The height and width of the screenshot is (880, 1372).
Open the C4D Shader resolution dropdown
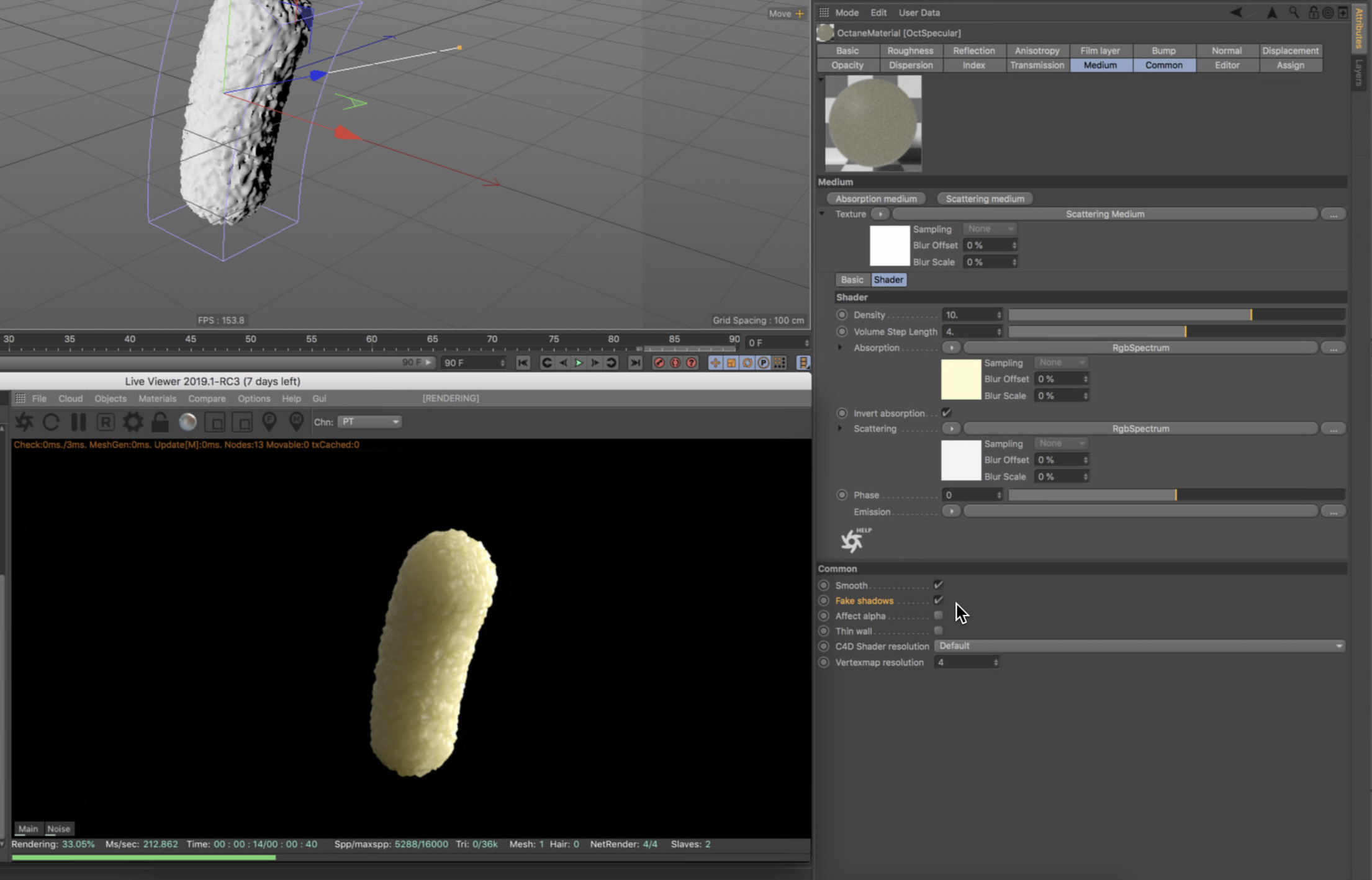pyautogui.click(x=1139, y=646)
